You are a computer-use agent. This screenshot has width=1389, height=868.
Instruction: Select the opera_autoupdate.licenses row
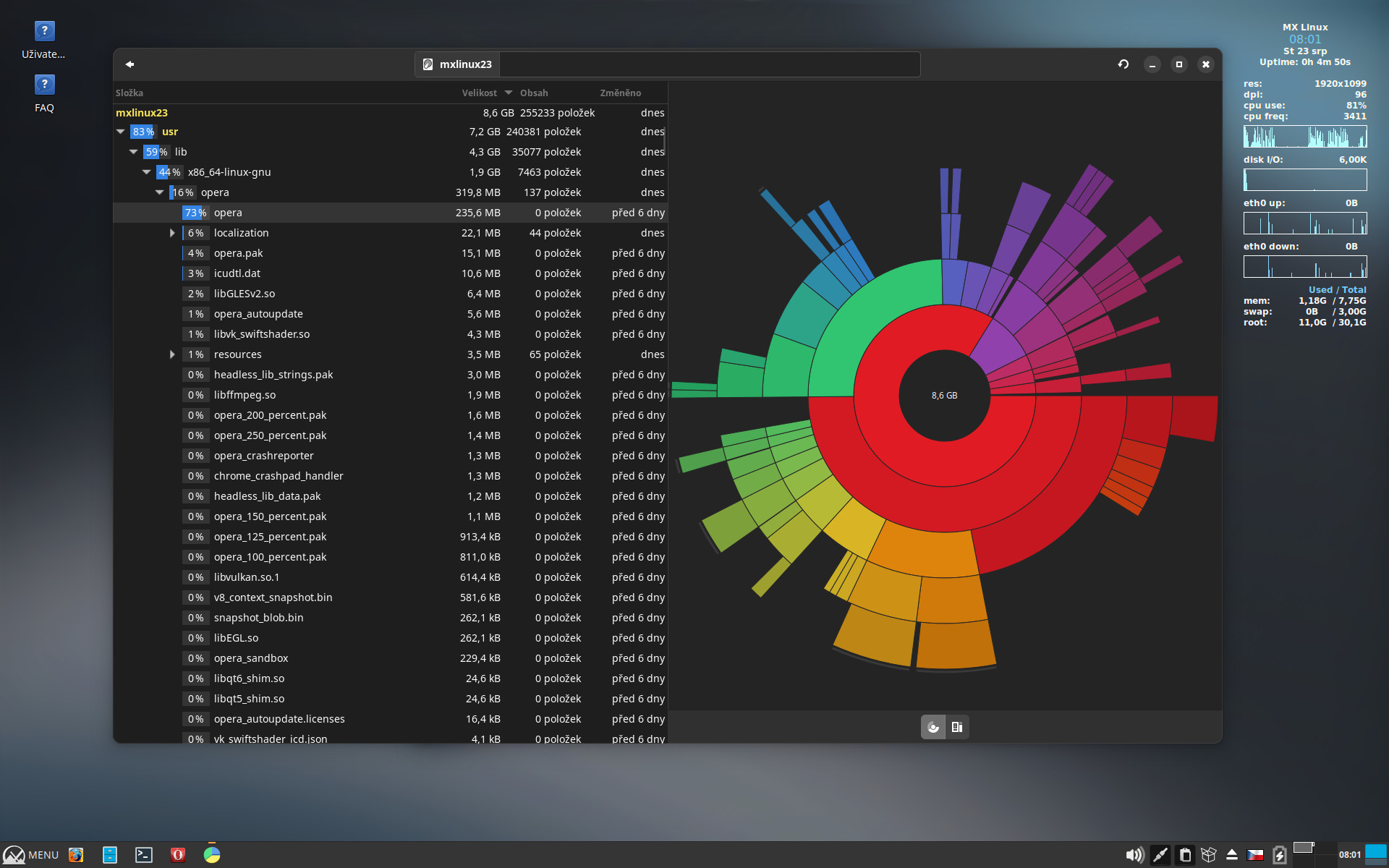pyautogui.click(x=390, y=719)
